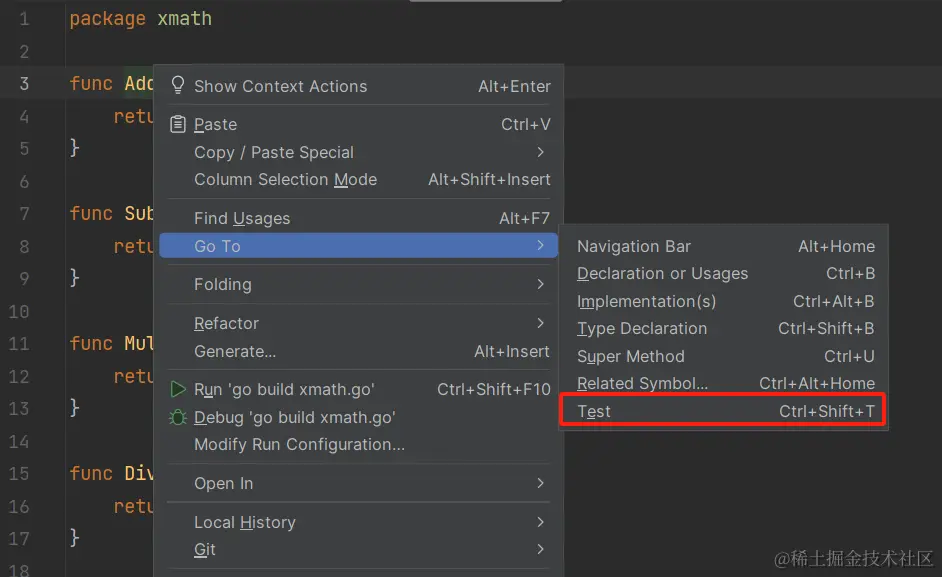Choose Column Selection Mode
This screenshot has height=577, width=942.
tap(285, 179)
